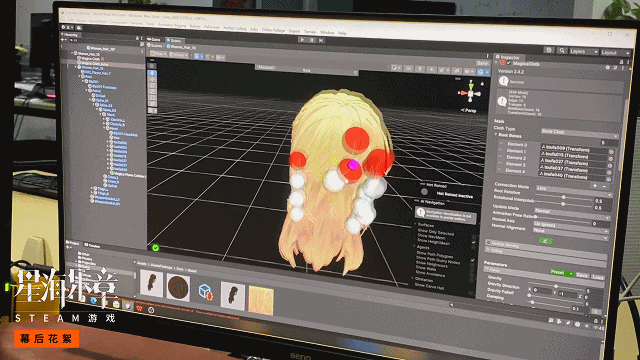This screenshot has height=360, width=640.
Task: Click object picker for toufa009 element
Action: [x=611, y=152]
